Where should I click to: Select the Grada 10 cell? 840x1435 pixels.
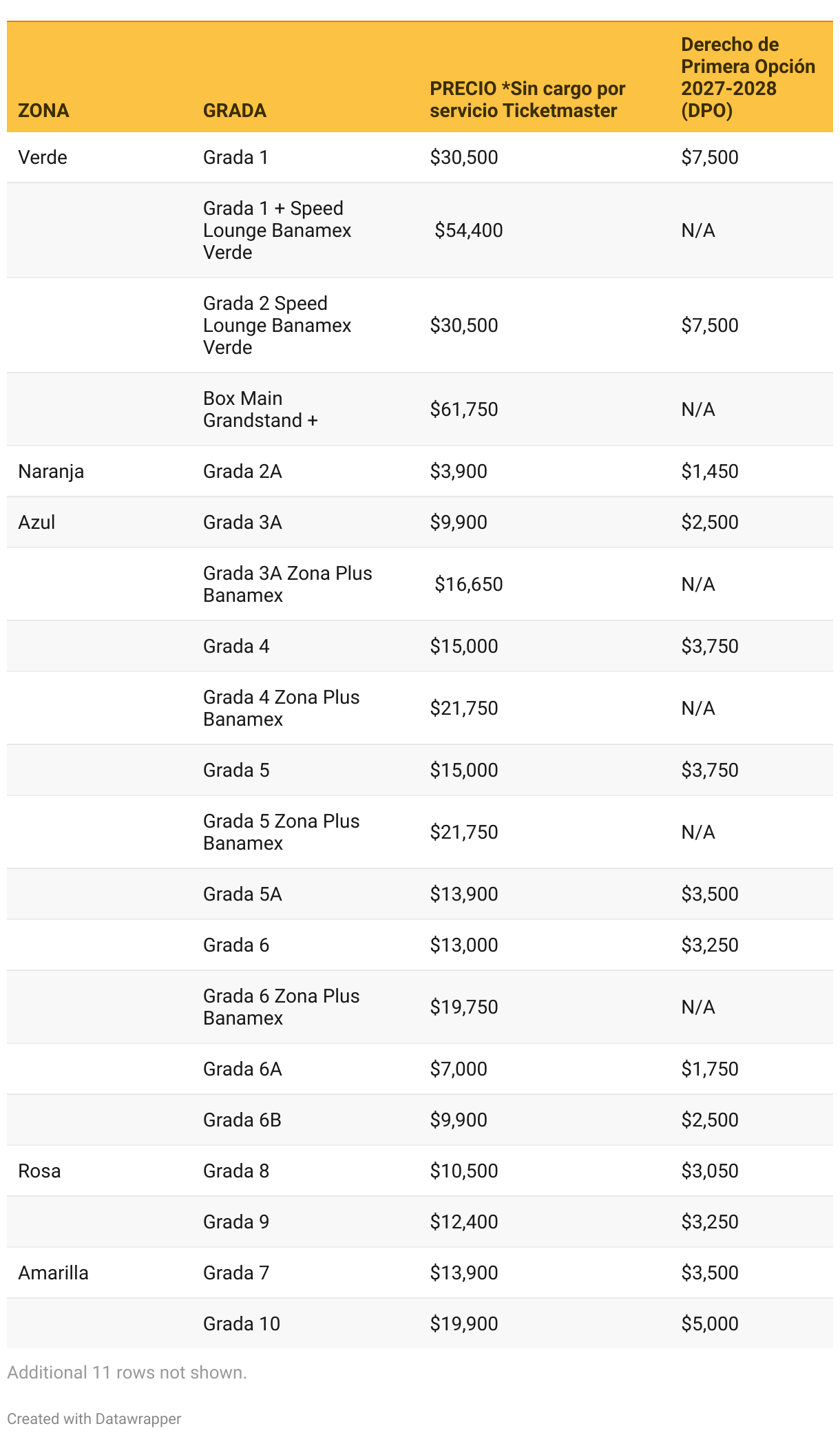pos(242,1323)
